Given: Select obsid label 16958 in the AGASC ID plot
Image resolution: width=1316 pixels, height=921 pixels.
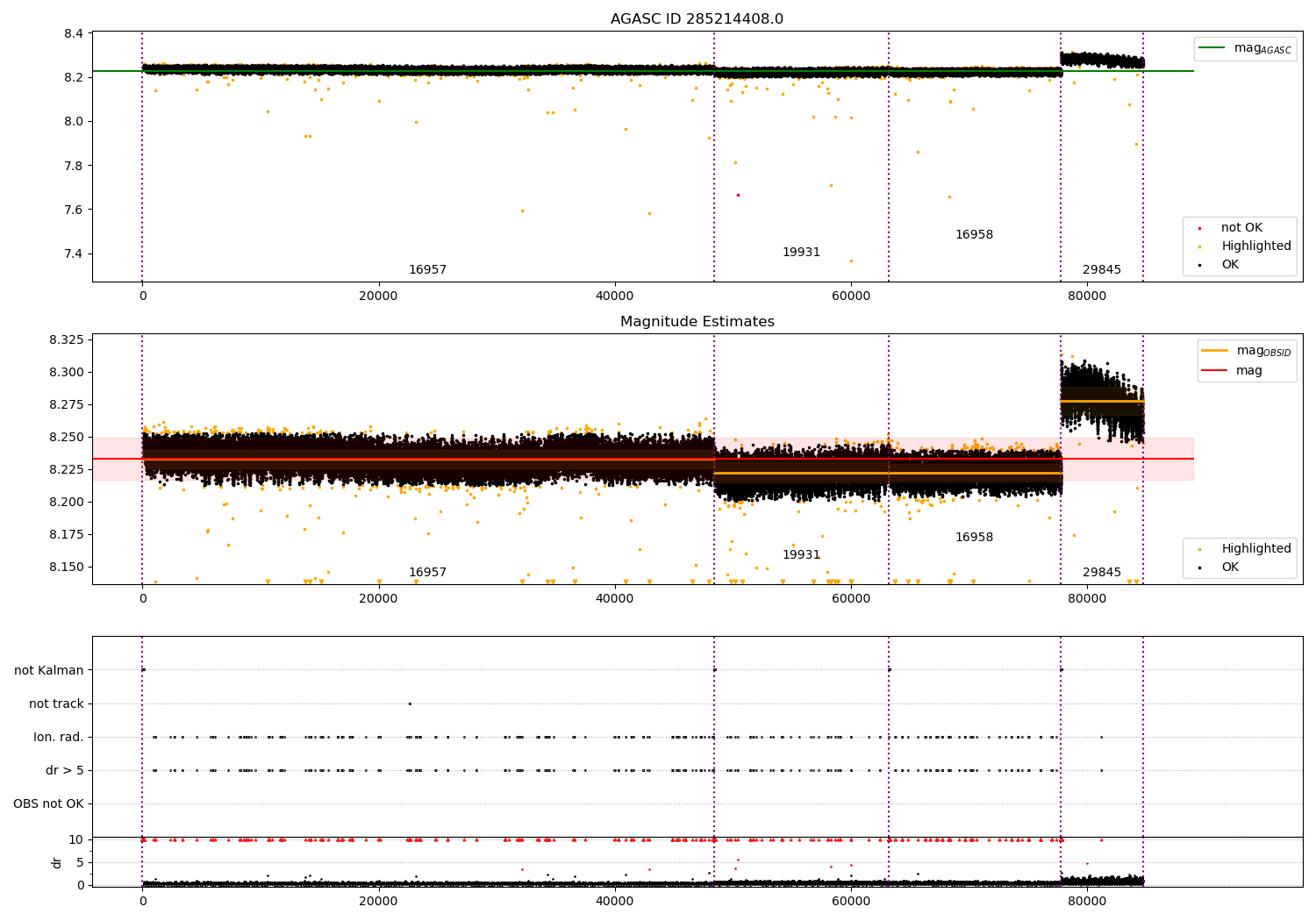Looking at the screenshot, I should click(974, 235).
